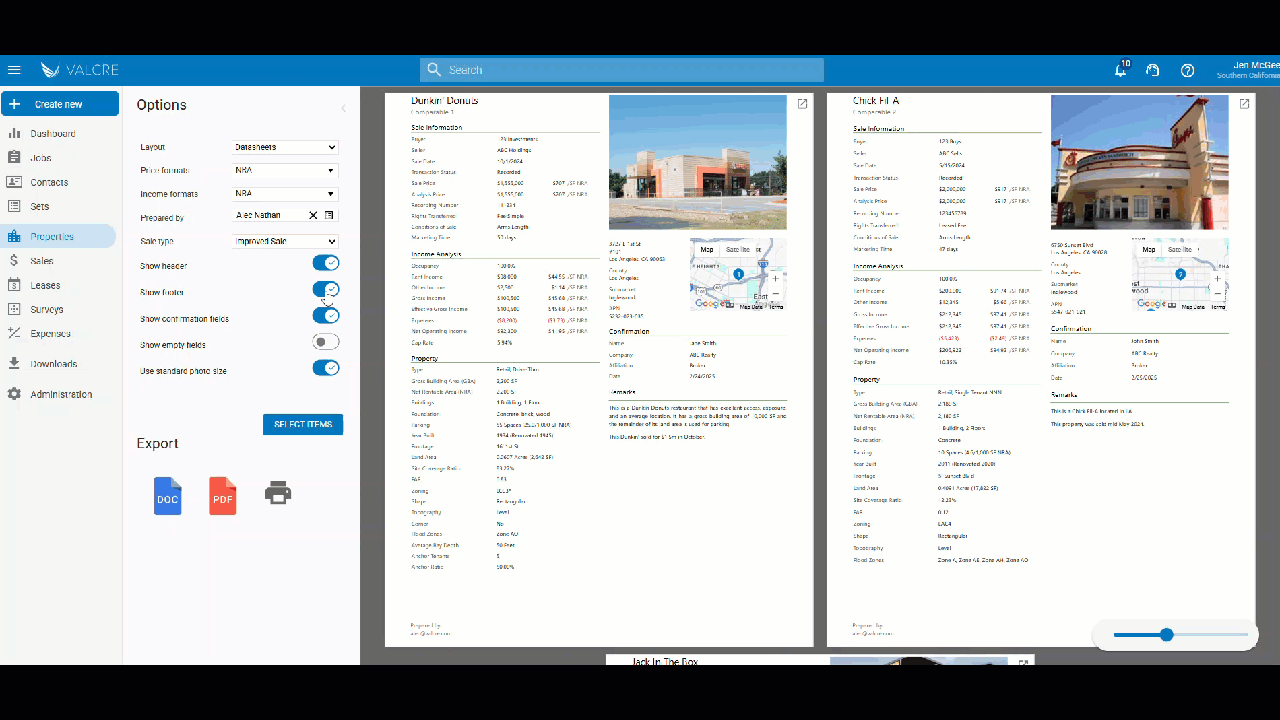Open the Jen McGee user menu

pos(1247,70)
